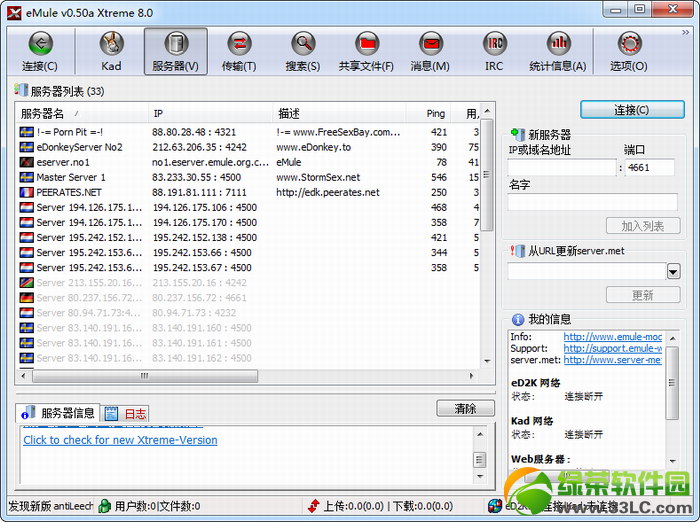700x529 pixels.
Task: Focus the server name (名字) field
Action: point(592,202)
